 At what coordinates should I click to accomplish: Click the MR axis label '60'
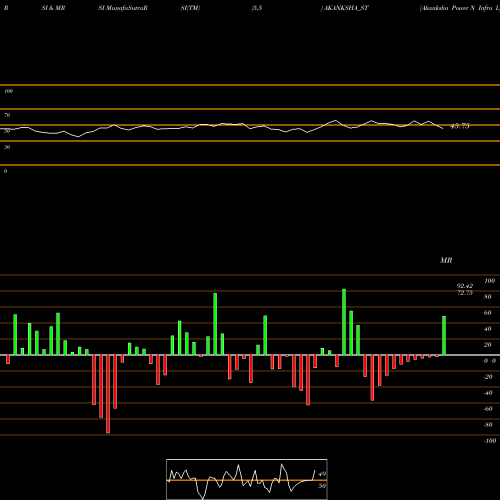pyautogui.click(x=488, y=313)
